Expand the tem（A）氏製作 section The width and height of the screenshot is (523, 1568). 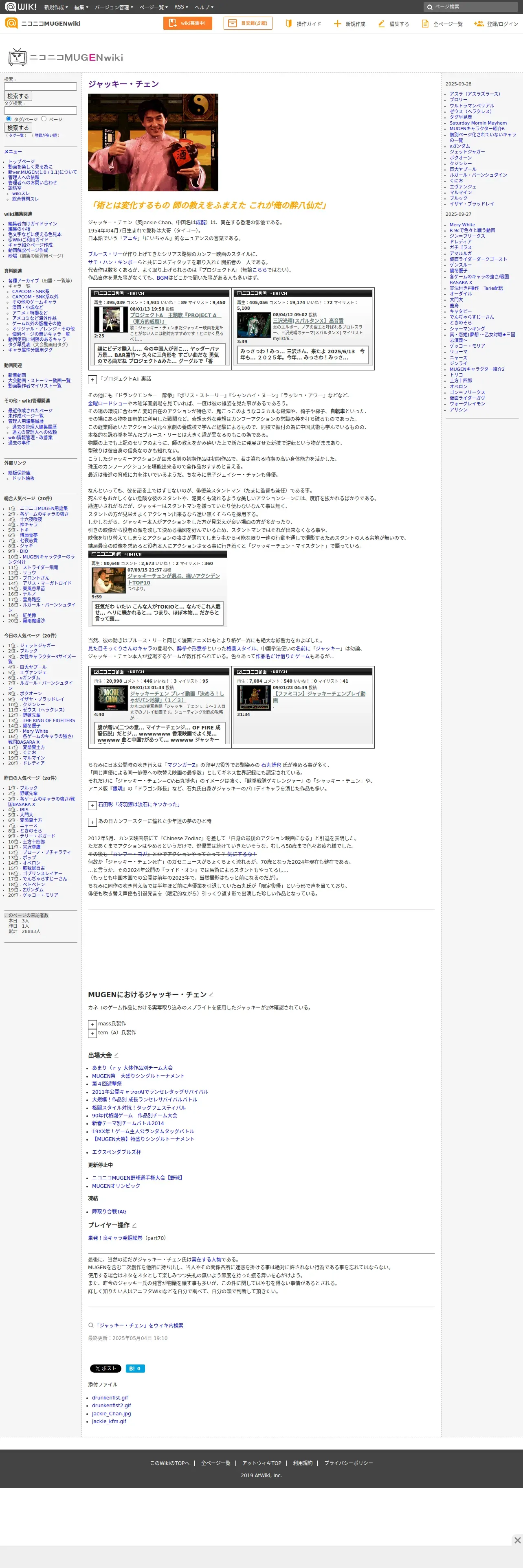point(92,1034)
